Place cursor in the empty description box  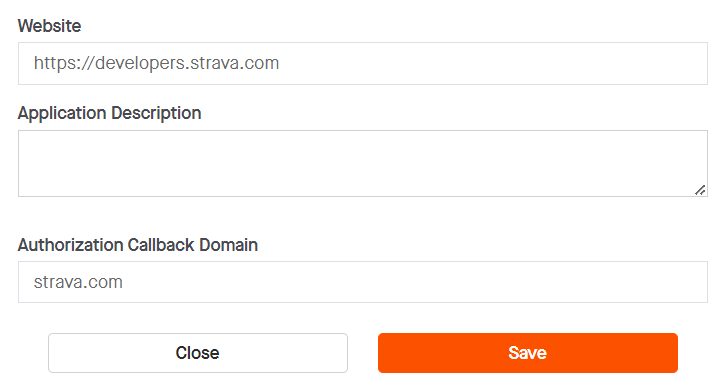pyautogui.click(x=363, y=163)
